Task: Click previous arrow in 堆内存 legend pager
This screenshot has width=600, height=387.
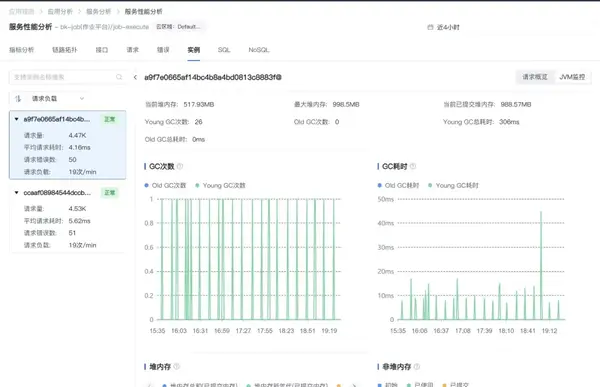Action: point(150,385)
